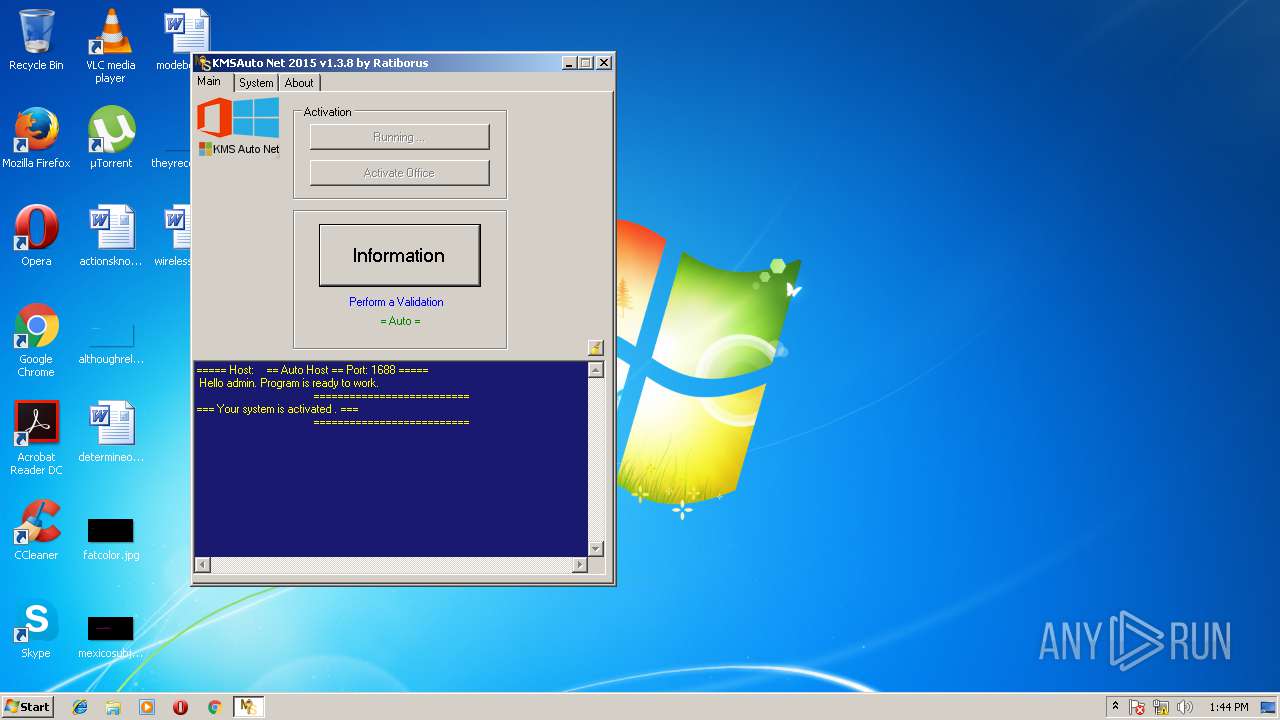The height and width of the screenshot is (720, 1280).
Task: Click 'Hello admin. Program is ready' line
Action: click(289, 383)
